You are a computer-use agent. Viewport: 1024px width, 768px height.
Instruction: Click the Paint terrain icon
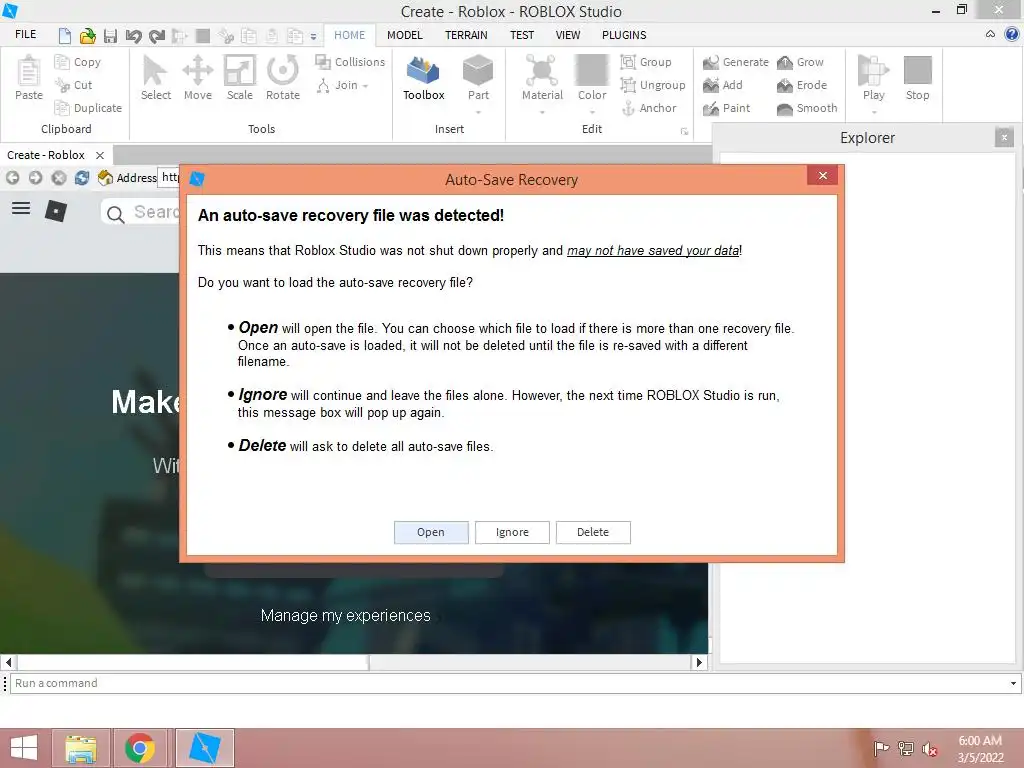711,108
